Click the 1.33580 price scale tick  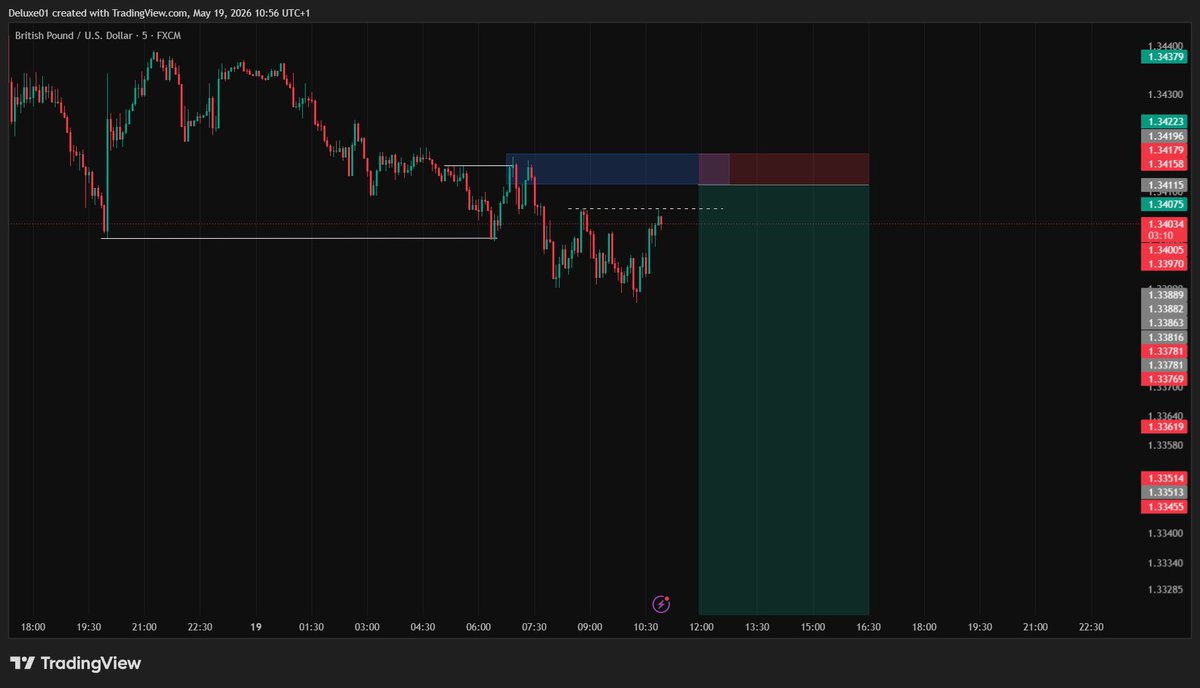point(1165,445)
